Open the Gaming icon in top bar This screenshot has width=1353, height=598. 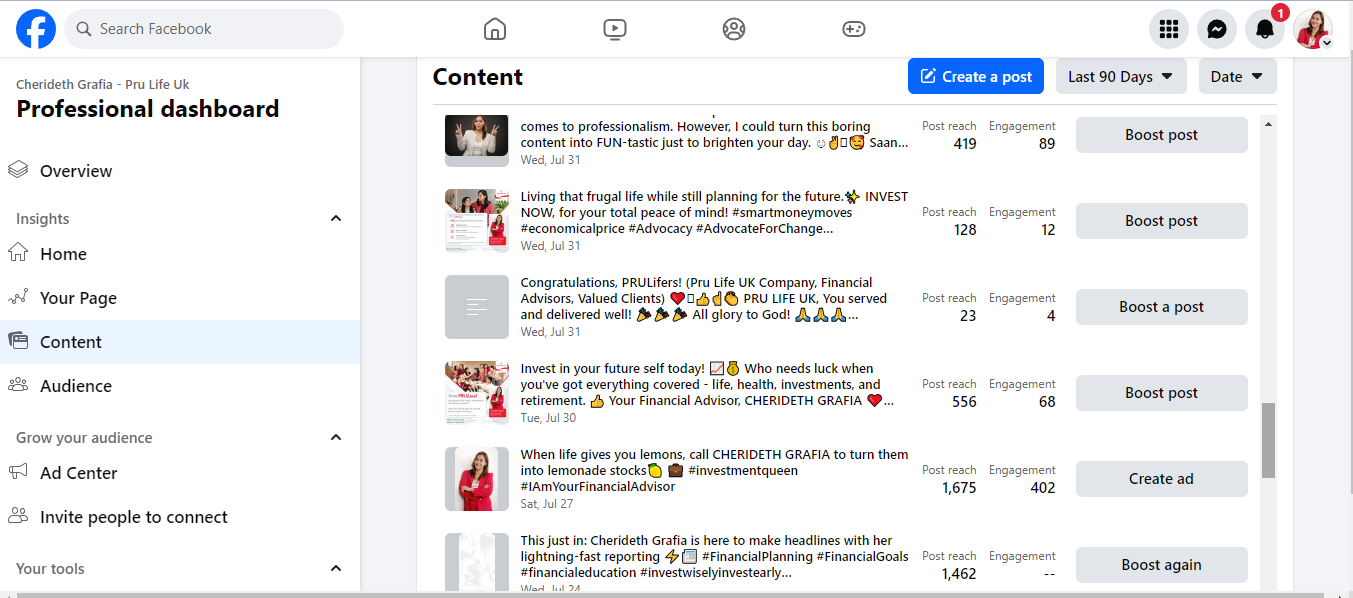pos(853,29)
